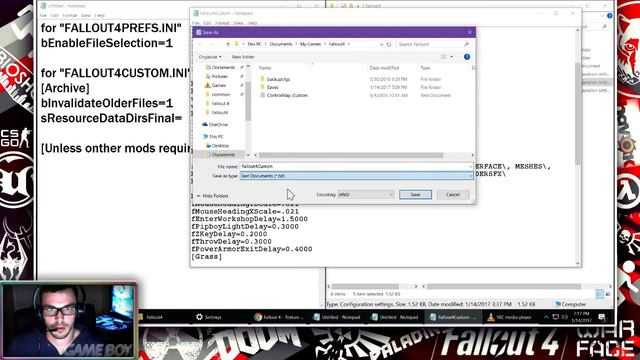
Task: Sort files by the Name column
Action: pos(265,68)
